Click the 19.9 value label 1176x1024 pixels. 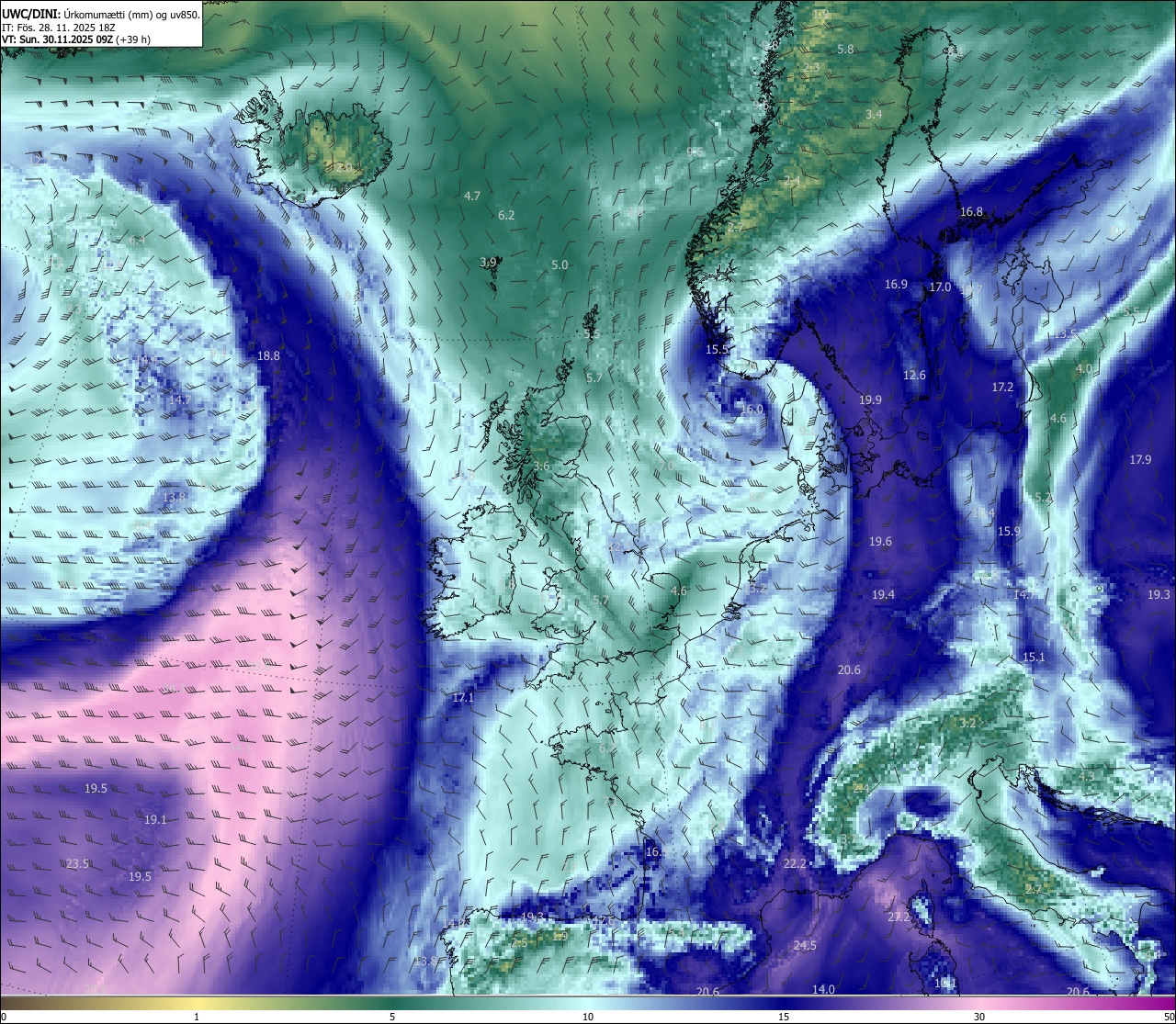870,399
